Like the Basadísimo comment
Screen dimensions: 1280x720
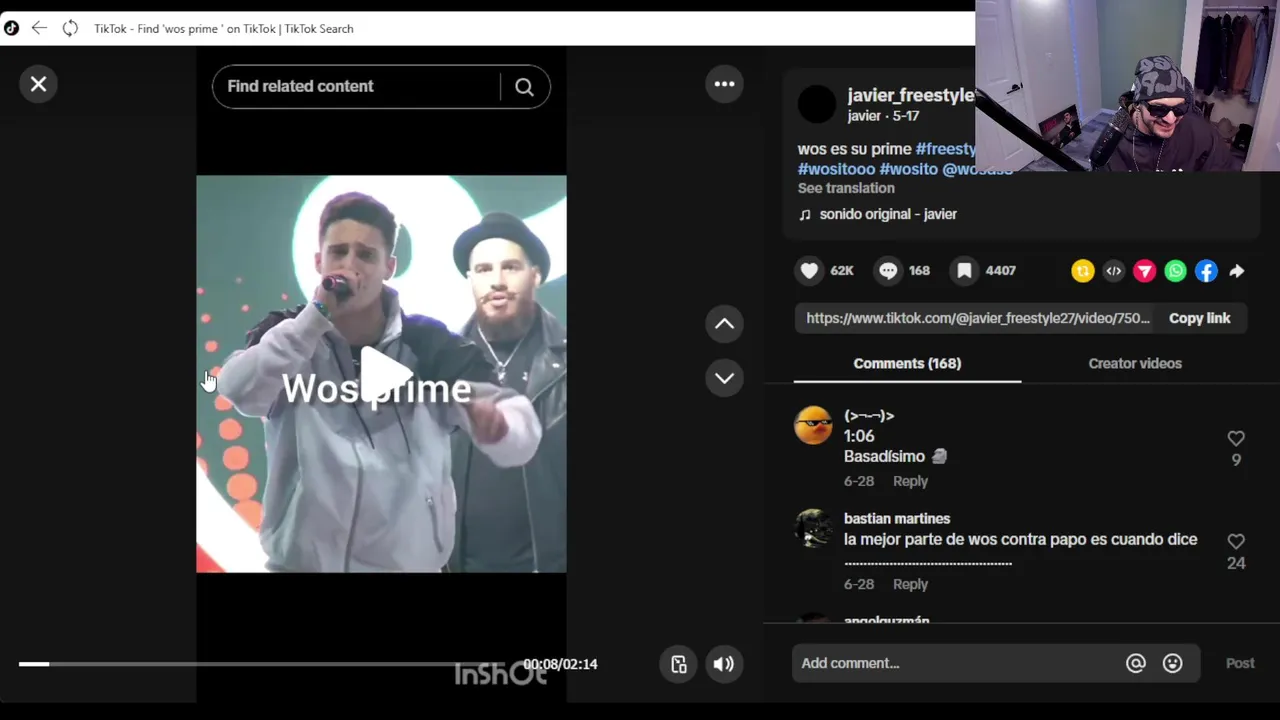(x=1236, y=438)
